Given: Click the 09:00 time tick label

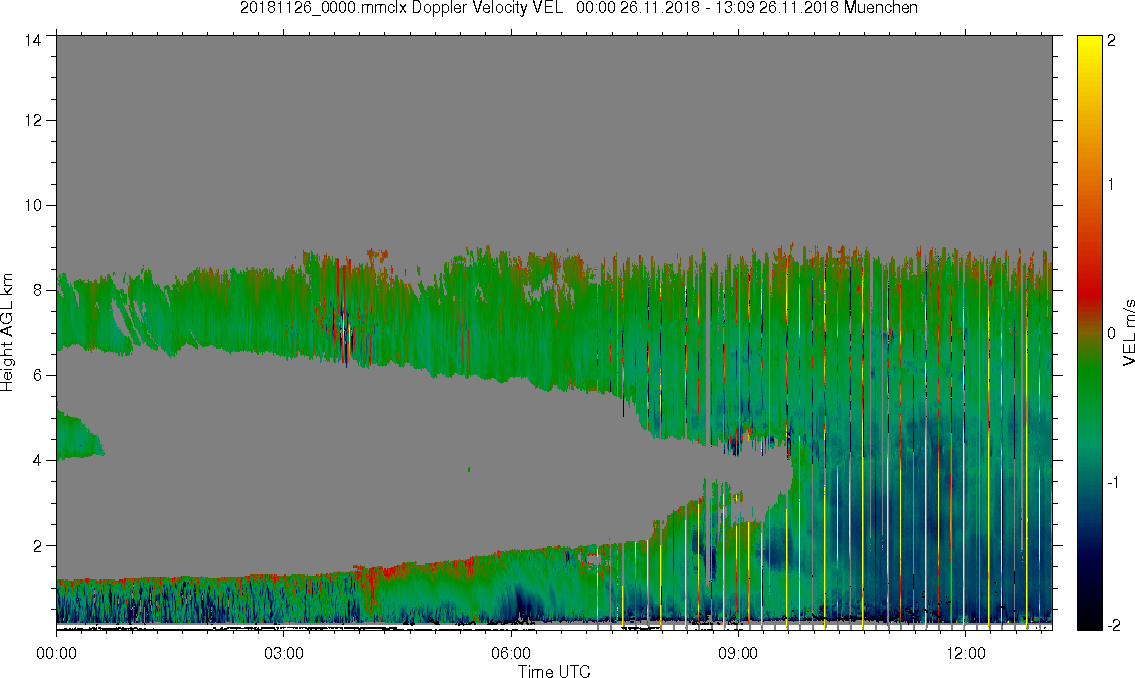Looking at the screenshot, I should [x=738, y=653].
